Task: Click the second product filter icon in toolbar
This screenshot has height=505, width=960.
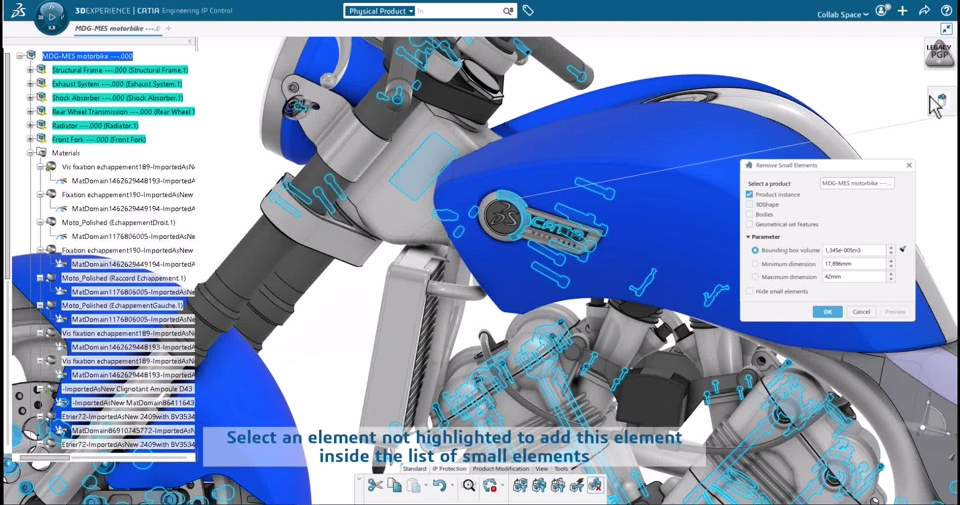Action: pos(539,485)
